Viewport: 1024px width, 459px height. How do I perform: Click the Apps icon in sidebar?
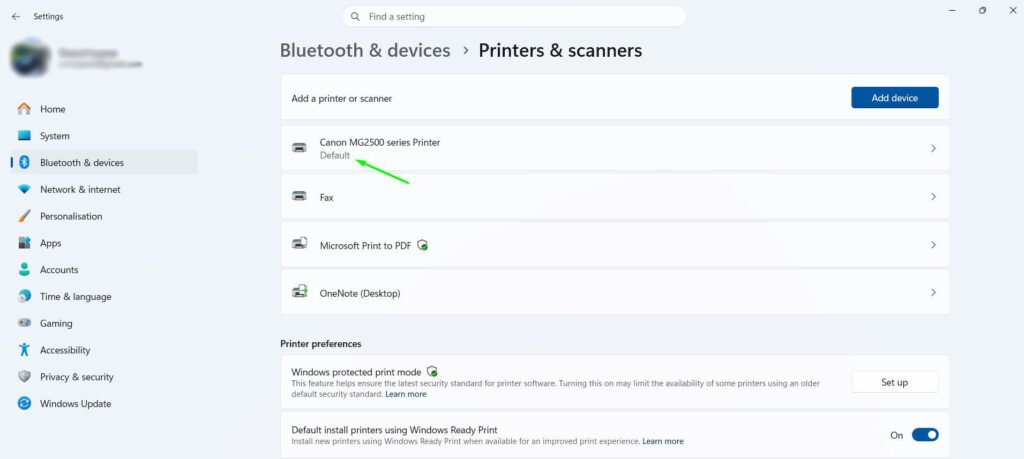point(24,243)
